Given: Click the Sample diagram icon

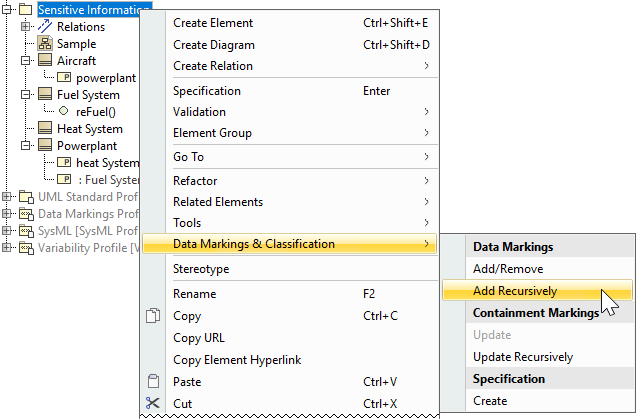Looking at the screenshot, I should point(45,44).
